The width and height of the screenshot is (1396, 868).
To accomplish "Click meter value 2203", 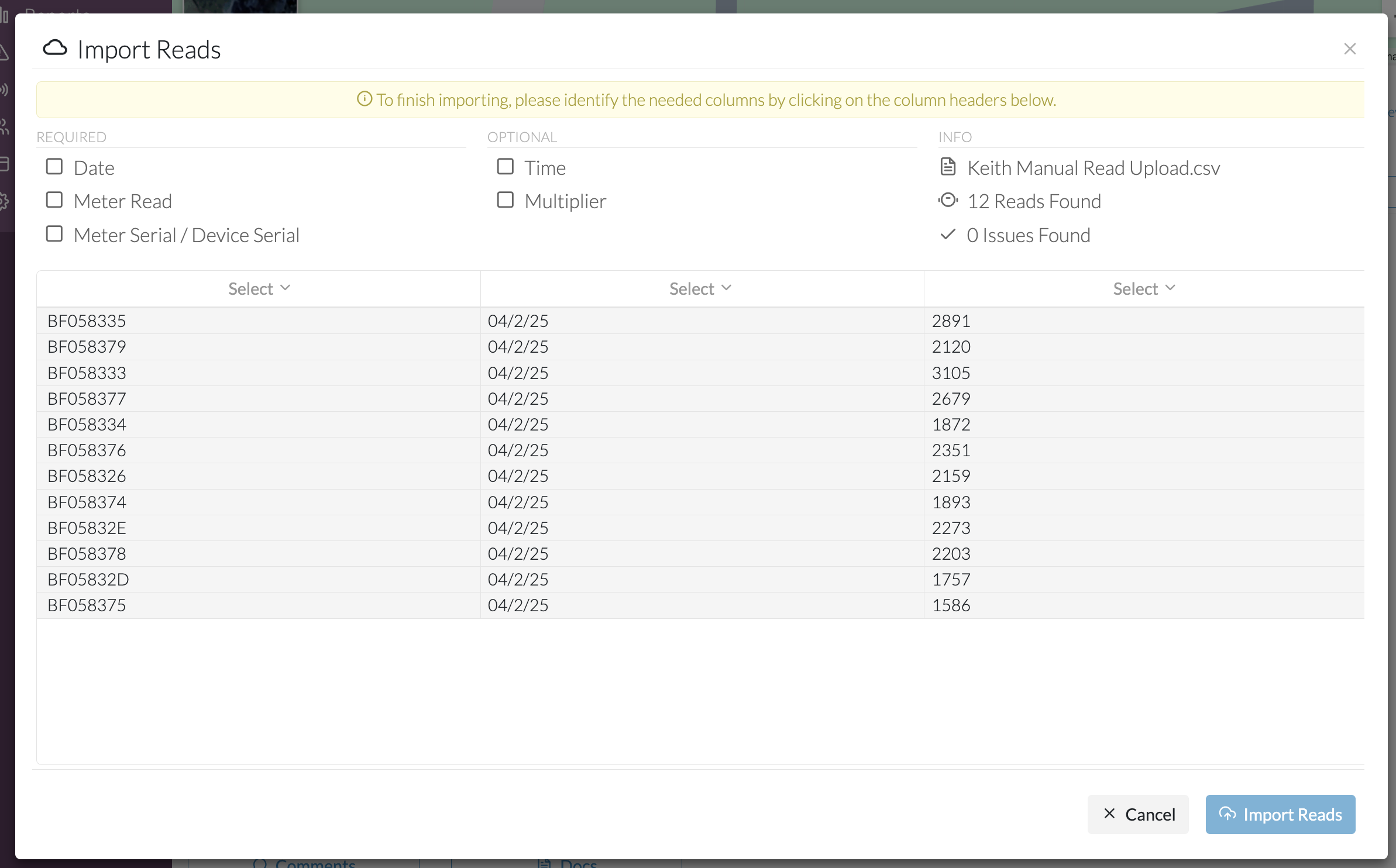I will tap(951, 553).
